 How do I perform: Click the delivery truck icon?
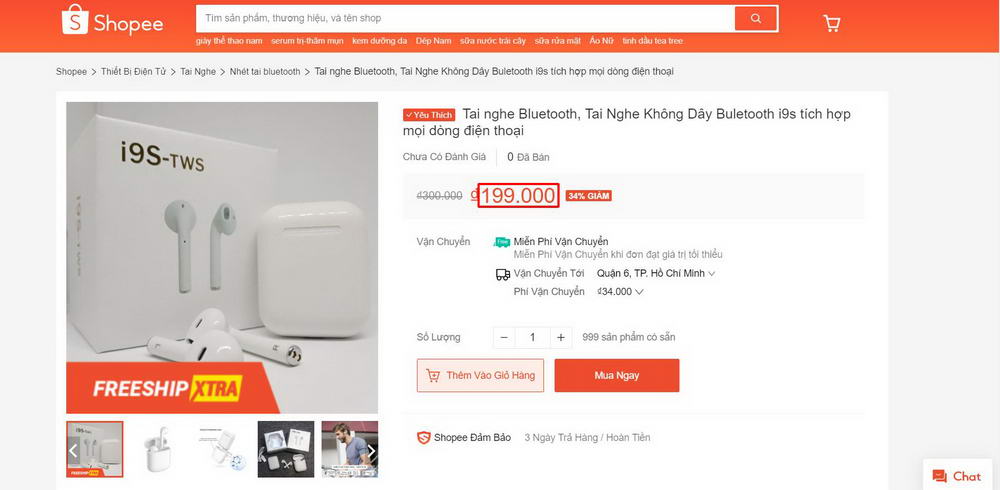[503, 274]
